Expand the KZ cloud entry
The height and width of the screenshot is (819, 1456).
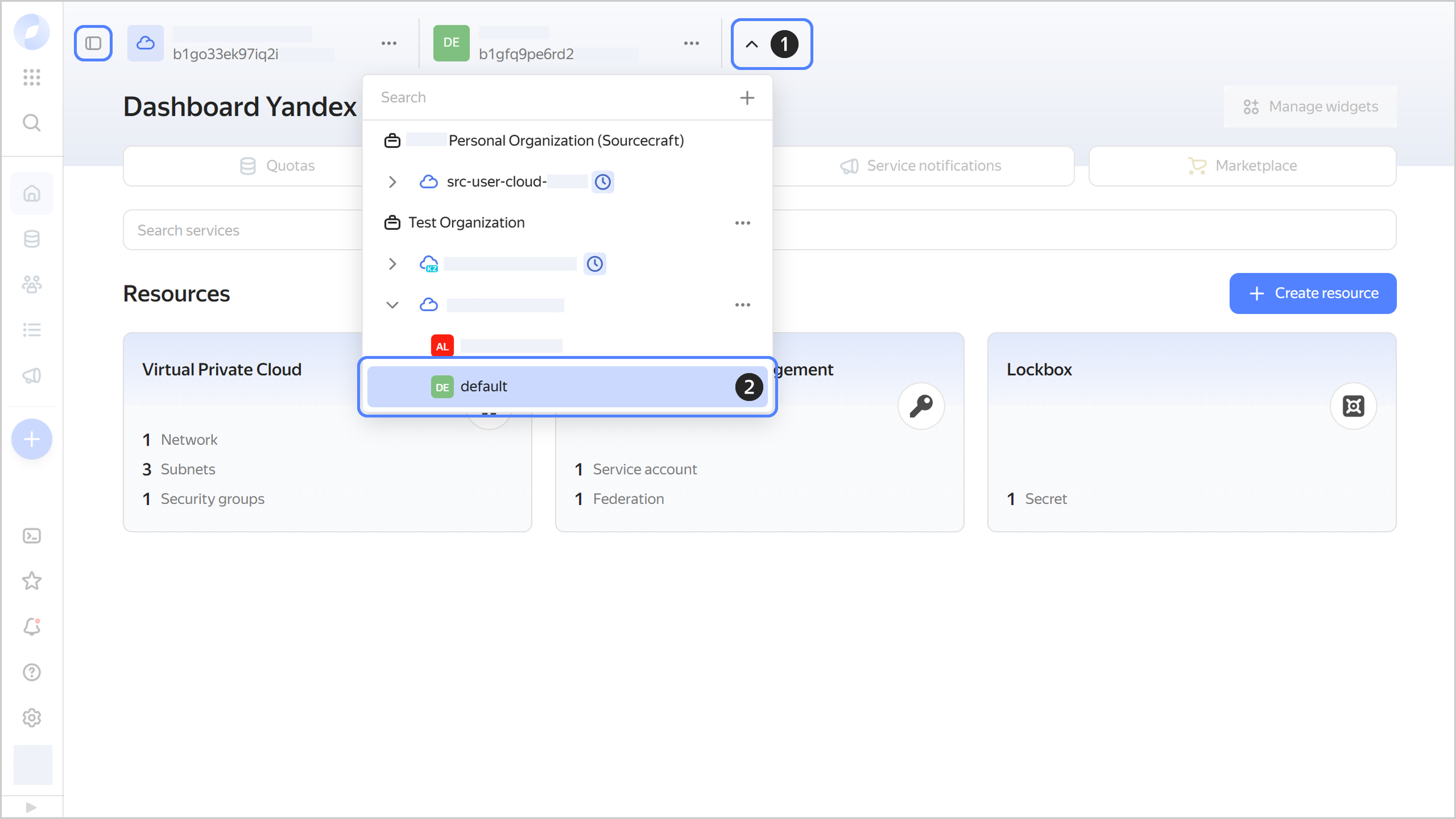click(392, 264)
